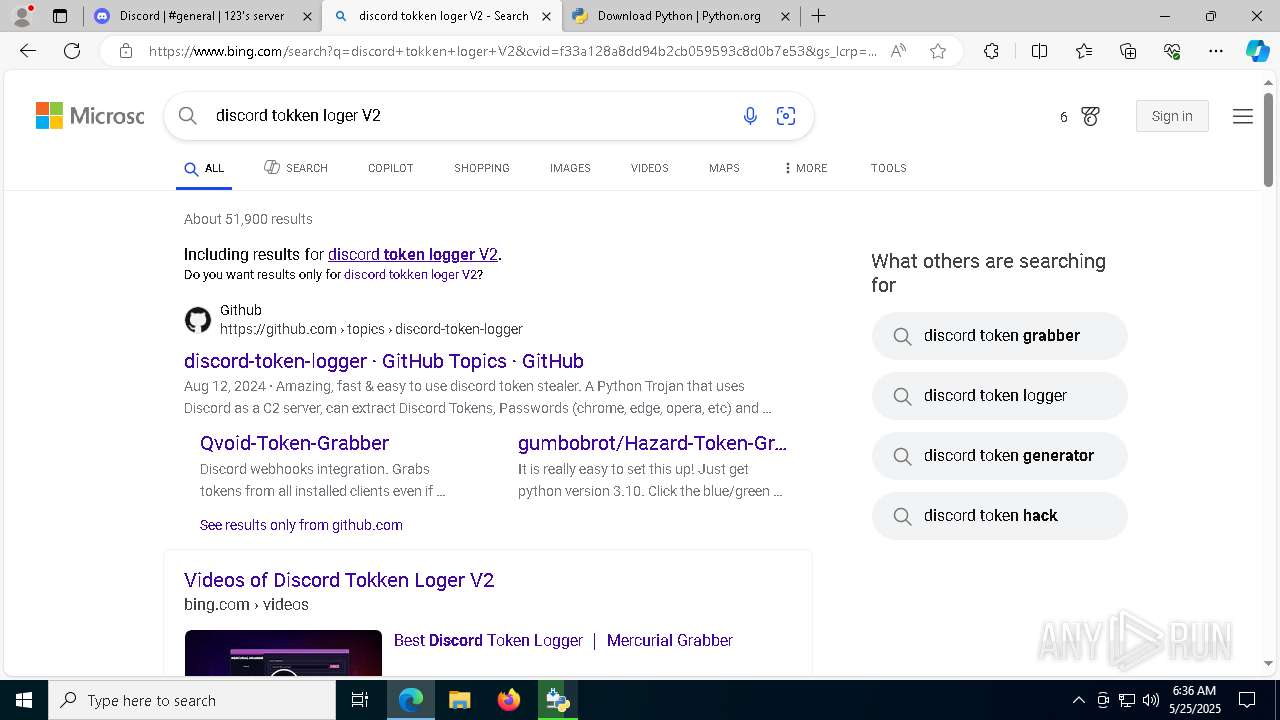Select suggestion 'discord token grabber'
The height and width of the screenshot is (720, 1280).
(x=1000, y=336)
